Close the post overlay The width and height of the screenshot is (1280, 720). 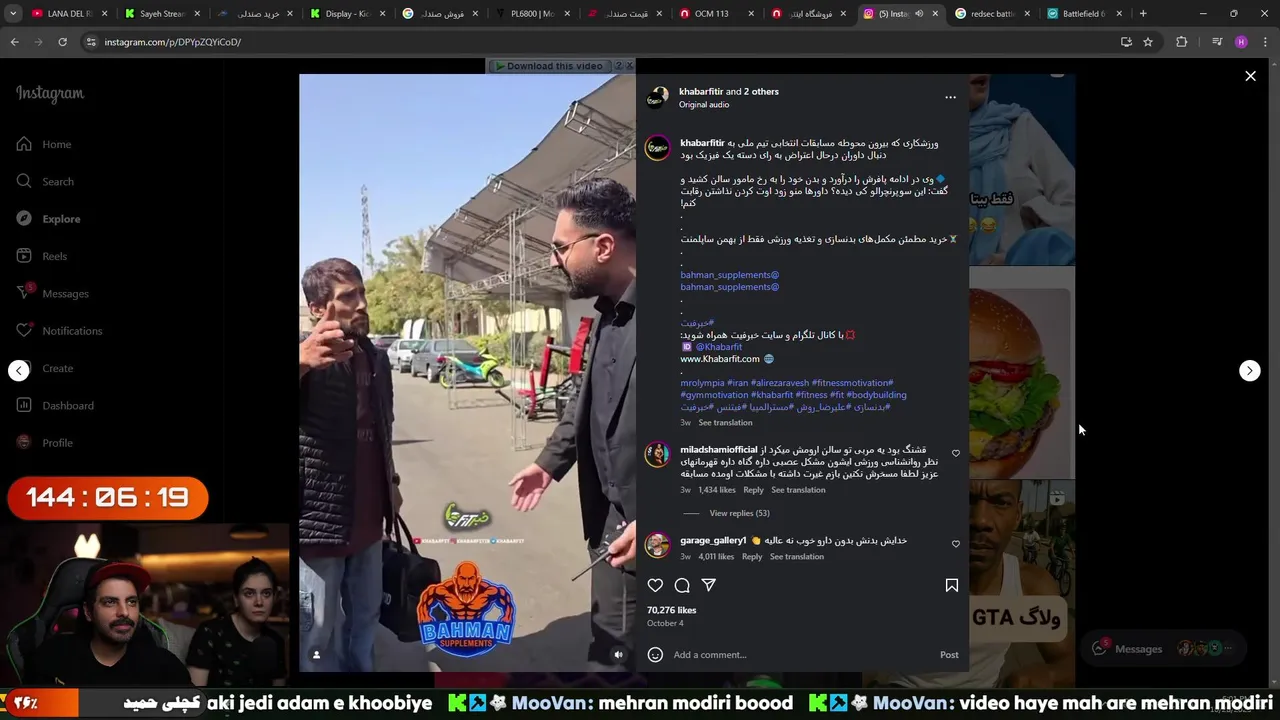pos(1250,76)
